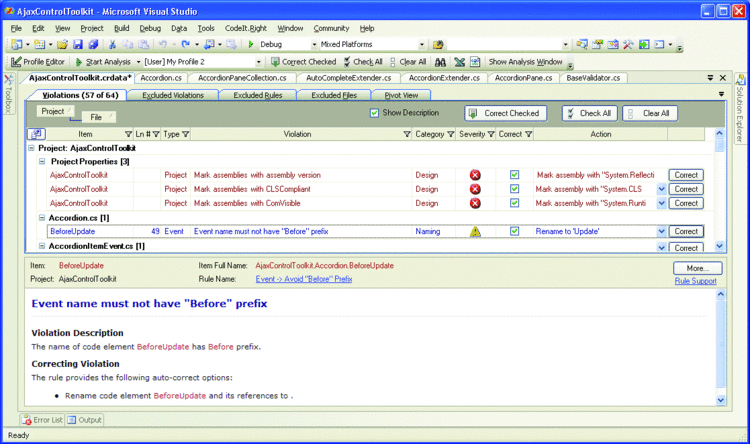
Task: Collapse the Project Properties [3] group
Action: tap(42, 161)
